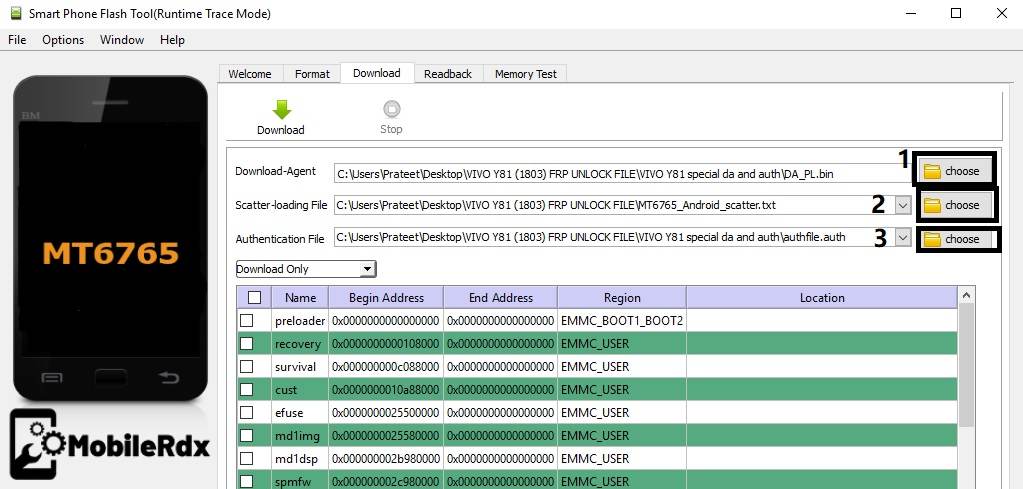The image size is (1023, 489).
Task: Click begin address 0x0000000010a88000
Action: click(386, 390)
